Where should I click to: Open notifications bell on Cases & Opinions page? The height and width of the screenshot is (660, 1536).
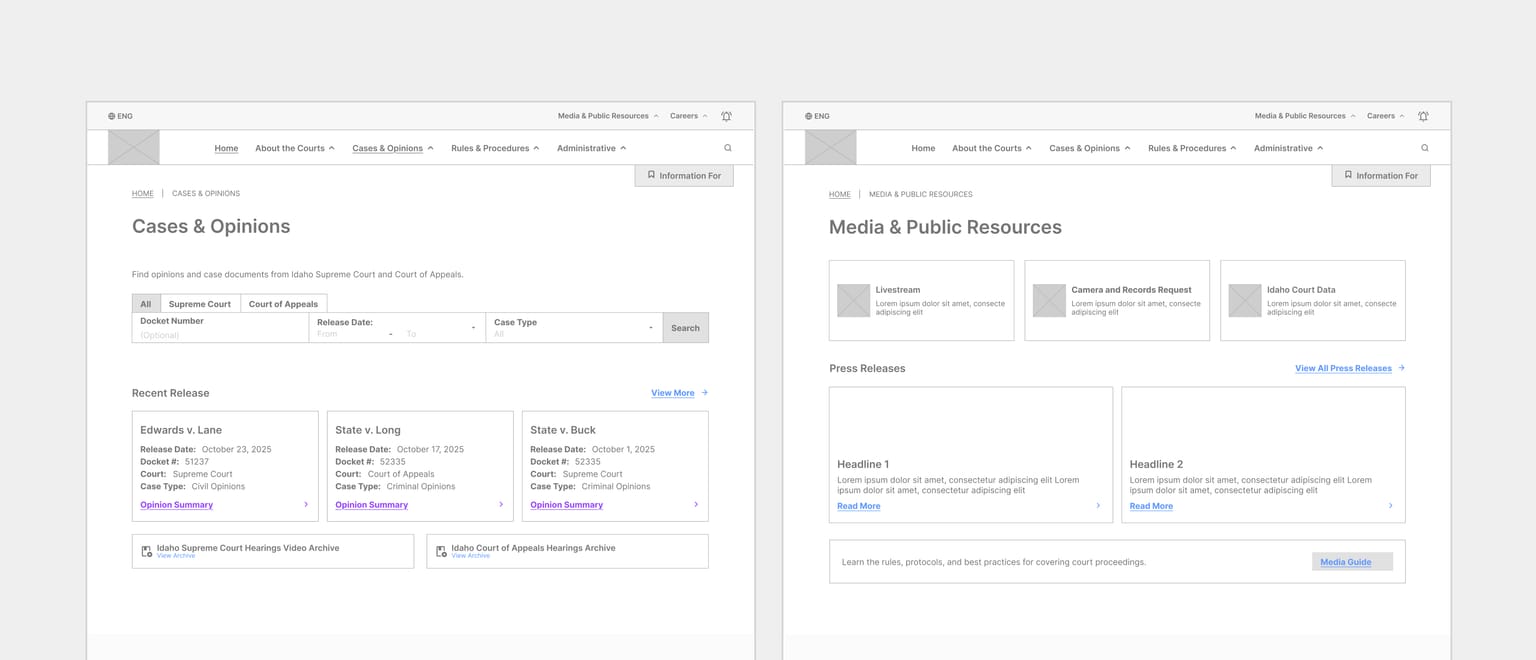tap(726, 116)
